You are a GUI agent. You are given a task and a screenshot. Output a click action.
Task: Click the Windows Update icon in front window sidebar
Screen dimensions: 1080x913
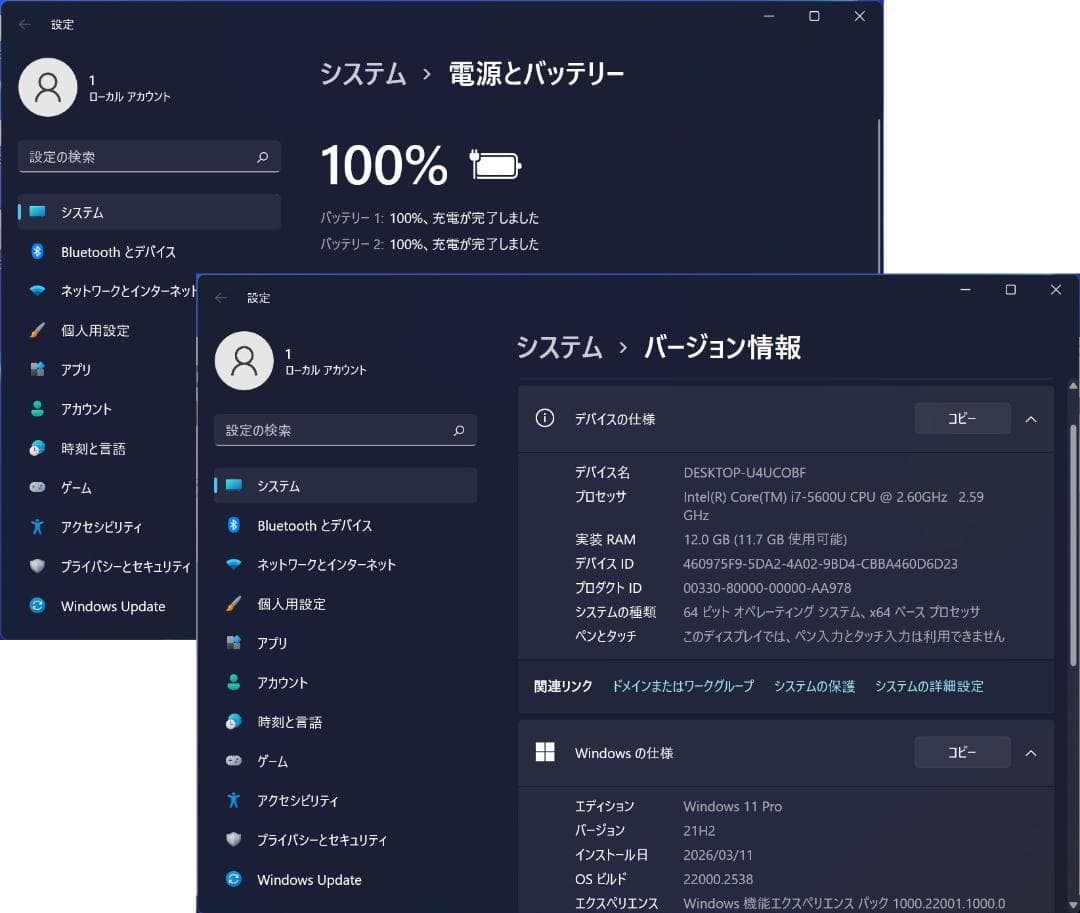(x=233, y=879)
